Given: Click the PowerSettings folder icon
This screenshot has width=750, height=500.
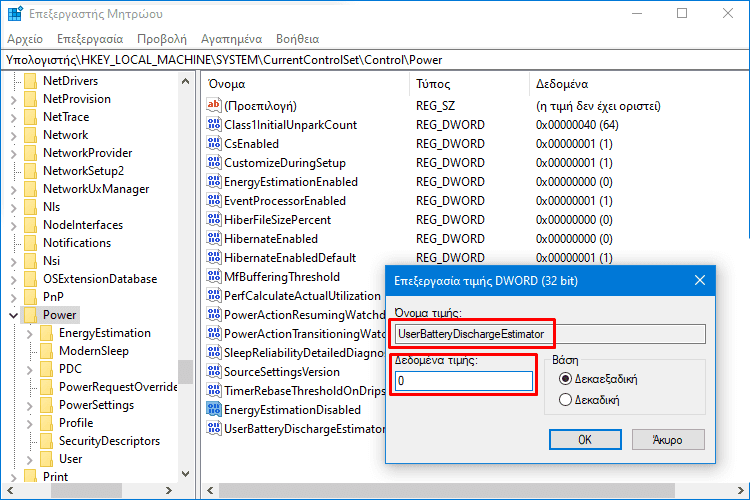Looking at the screenshot, I should coord(47,405).
